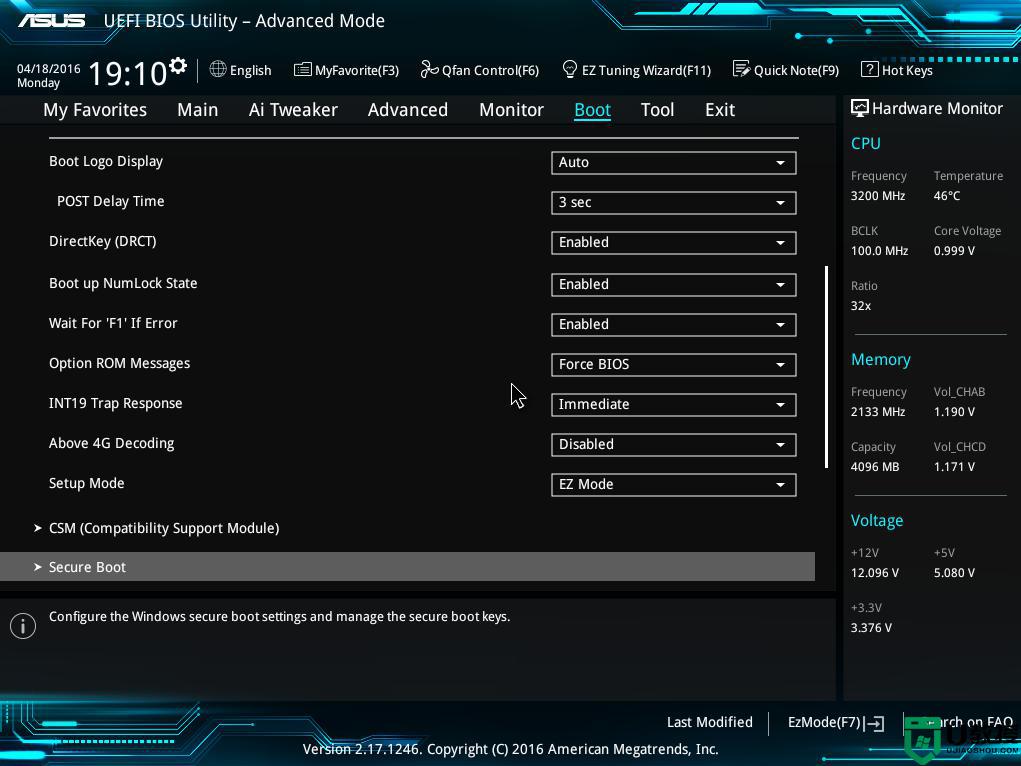Screen dimensions: 1021x766
Task: Click the Last Modified button
Action: click(709, 722)
